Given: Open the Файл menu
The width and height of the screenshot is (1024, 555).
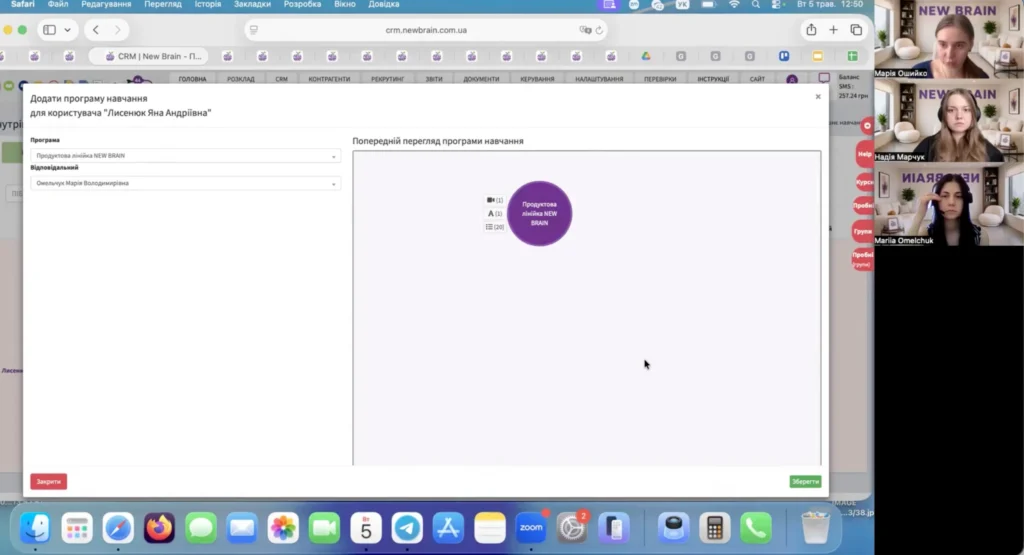Looking at the screenshot, I should pos(57,5).
